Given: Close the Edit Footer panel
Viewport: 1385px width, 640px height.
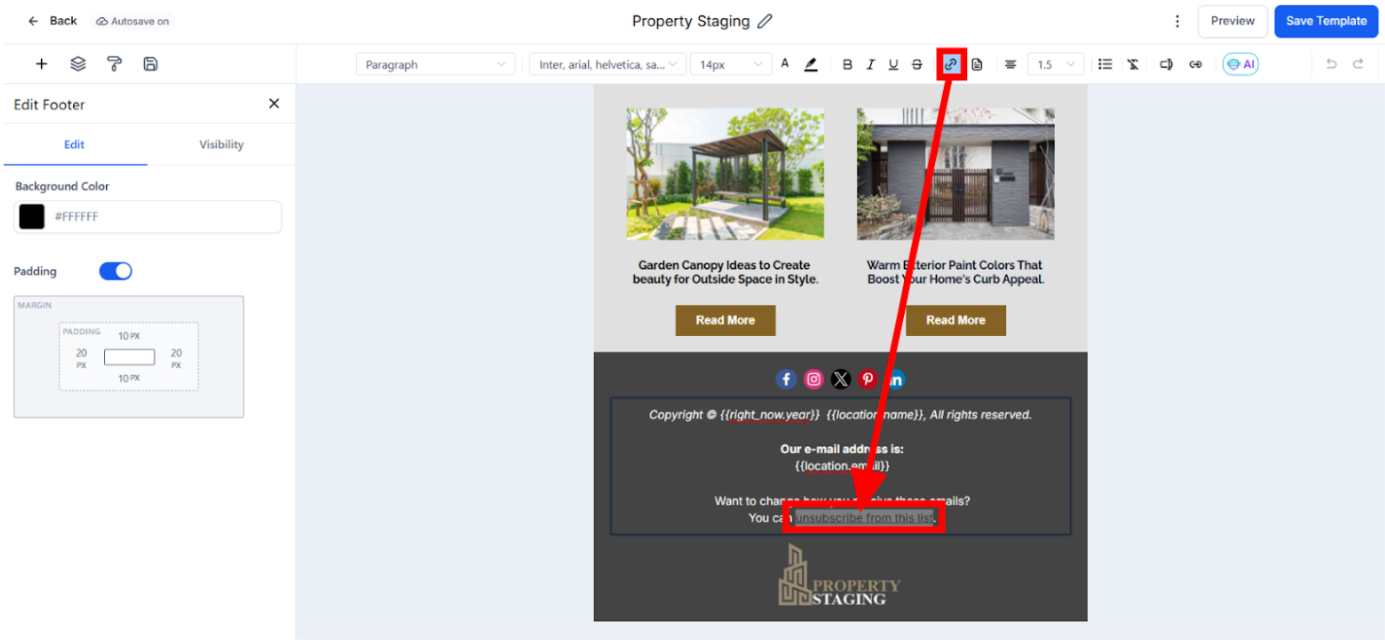Looking at the screenshot, I should (274, 104).
